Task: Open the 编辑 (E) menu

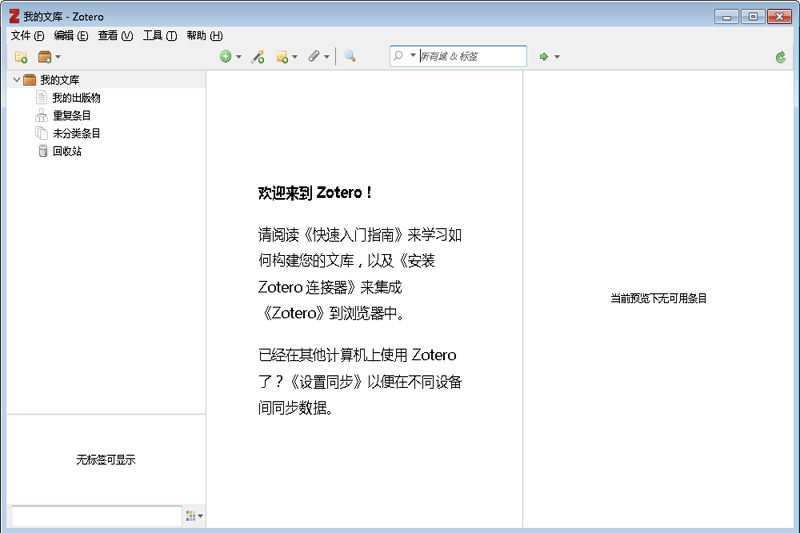Action: click(71, 36)
